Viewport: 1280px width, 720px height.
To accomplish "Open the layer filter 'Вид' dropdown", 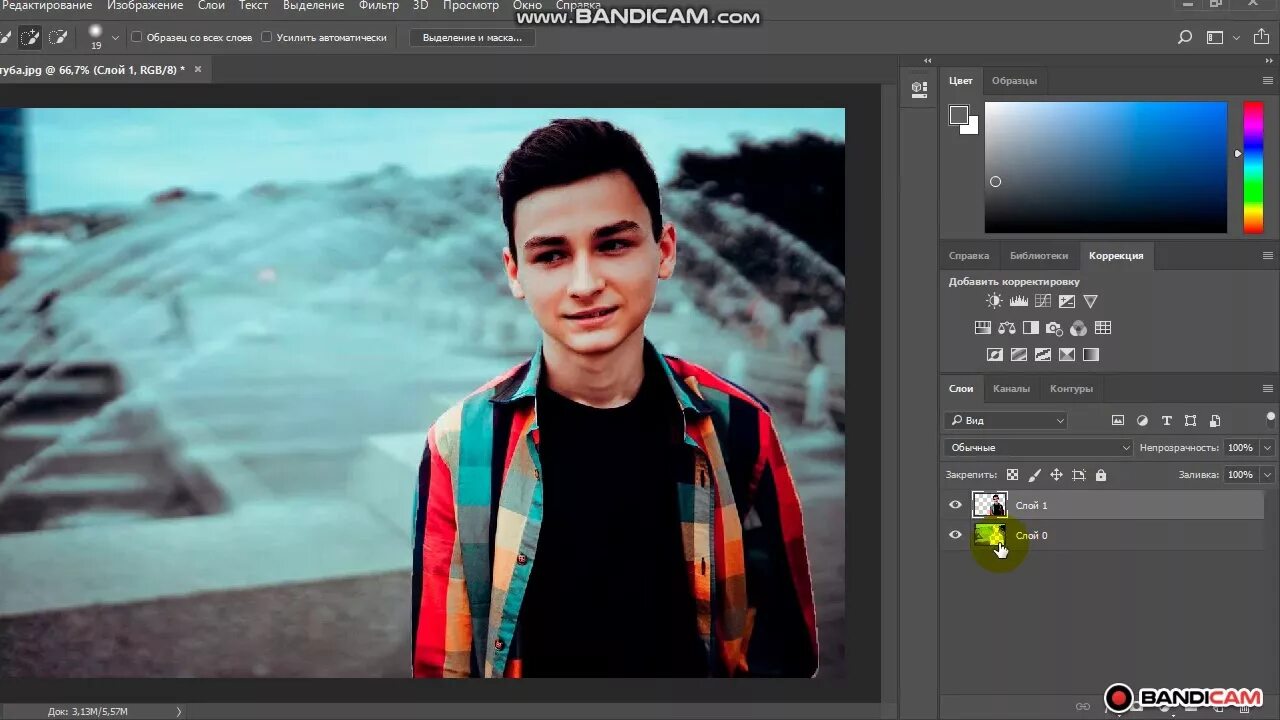I will [x=1006, y=421].
